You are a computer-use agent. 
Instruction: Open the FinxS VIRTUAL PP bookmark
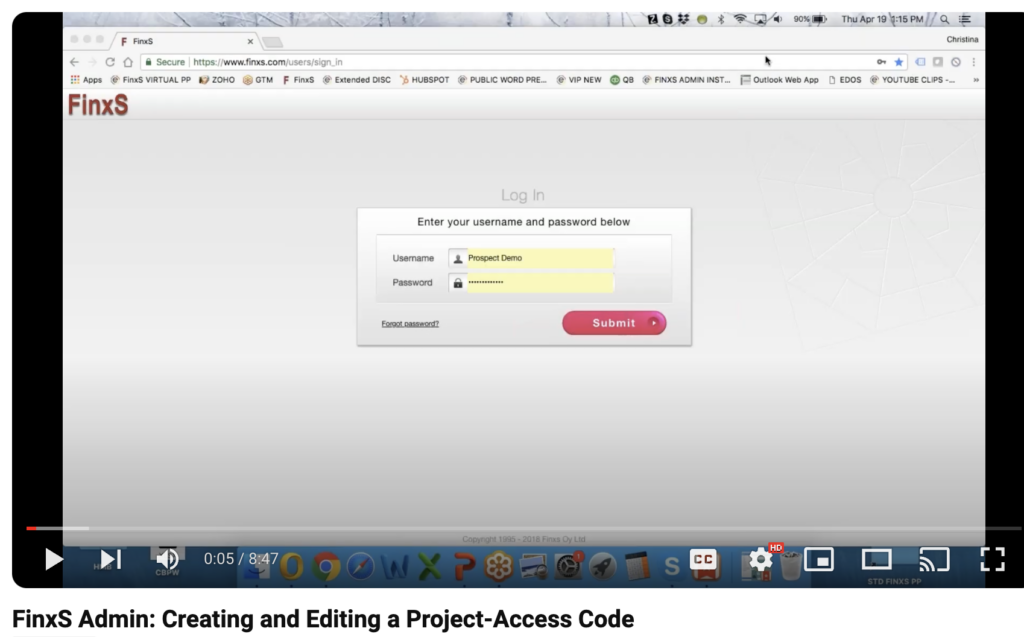[x=151, y=80]
